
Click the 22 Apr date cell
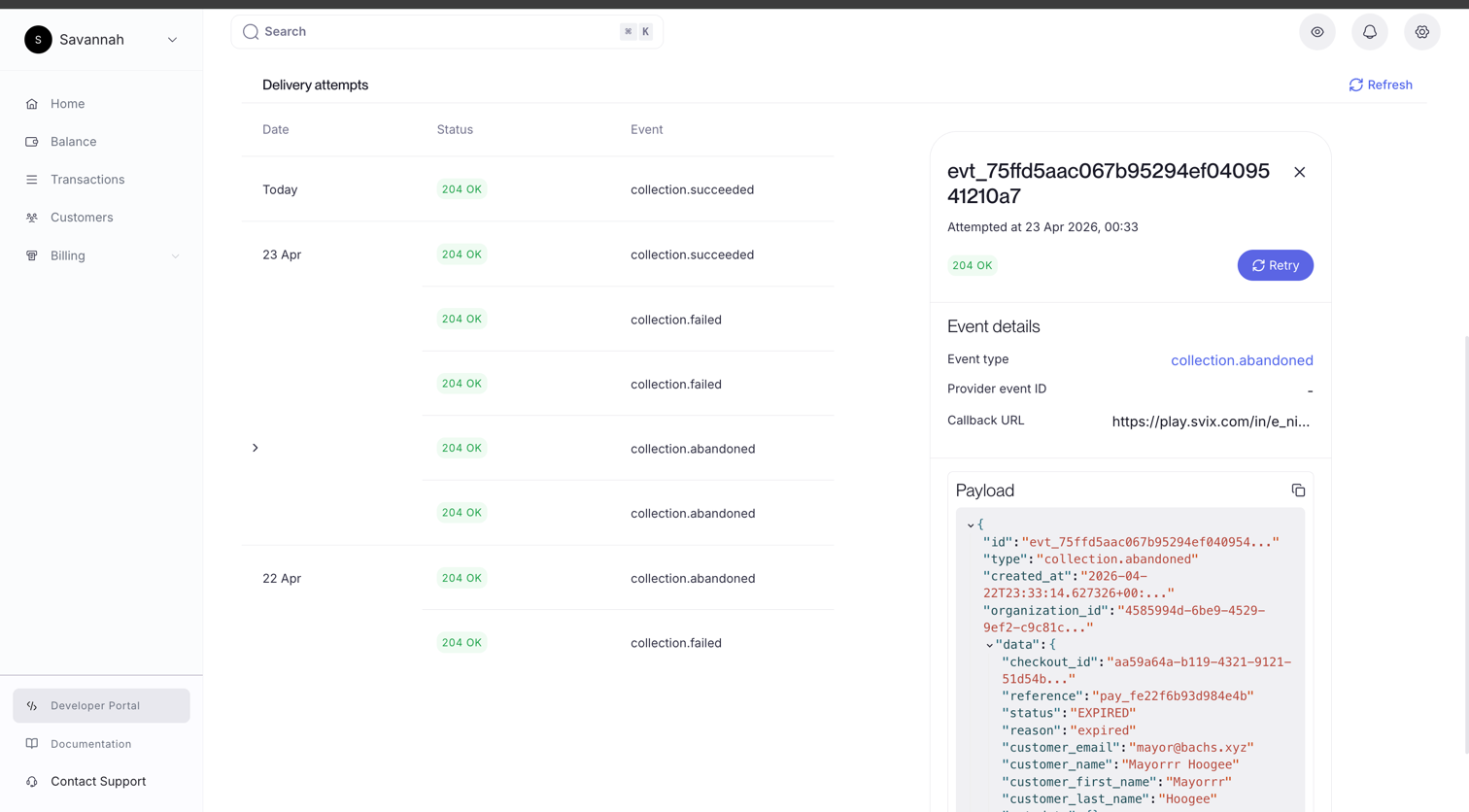pos(282,579)
